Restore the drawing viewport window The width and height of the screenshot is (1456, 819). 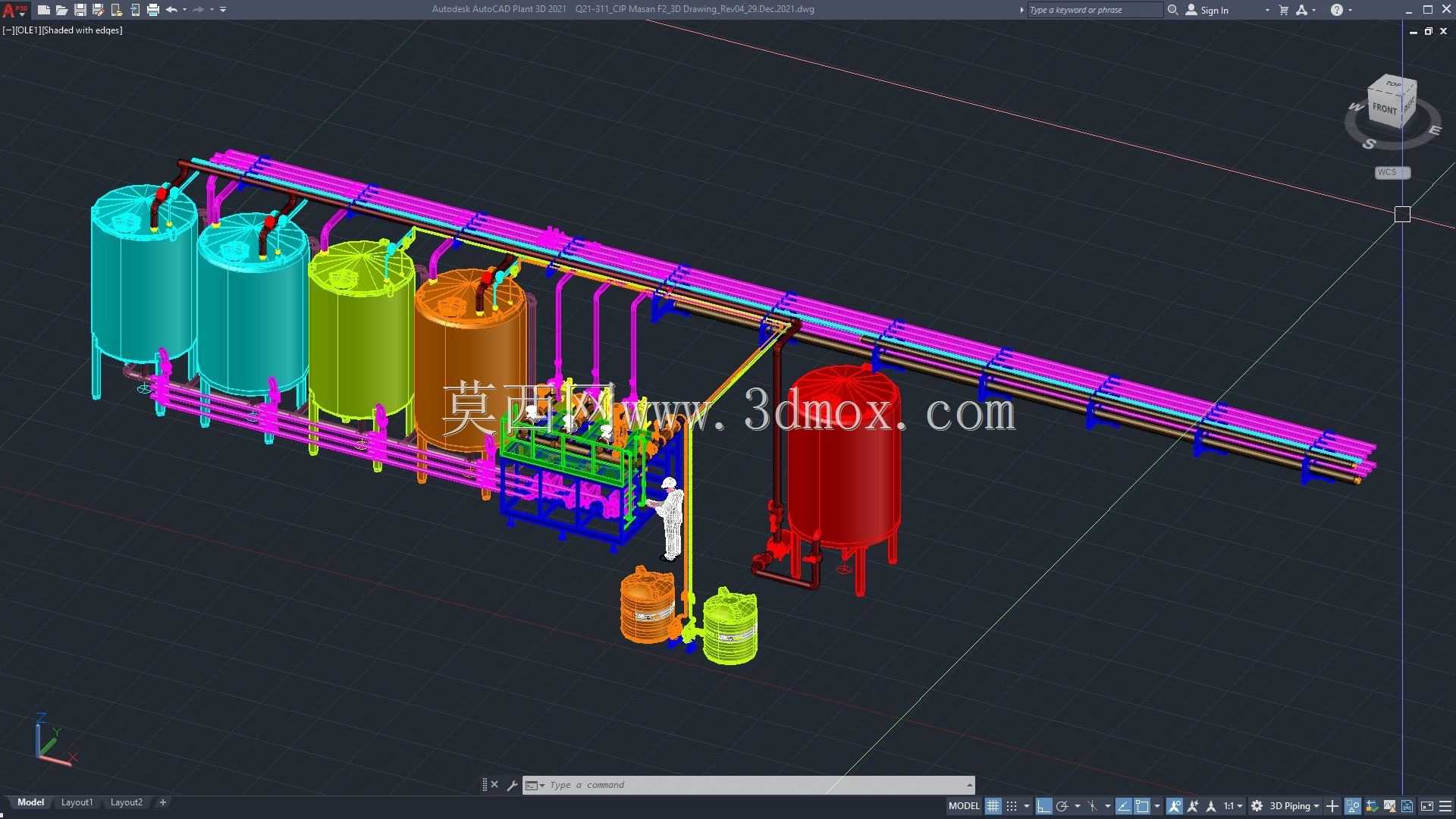tap(1428, 31)
